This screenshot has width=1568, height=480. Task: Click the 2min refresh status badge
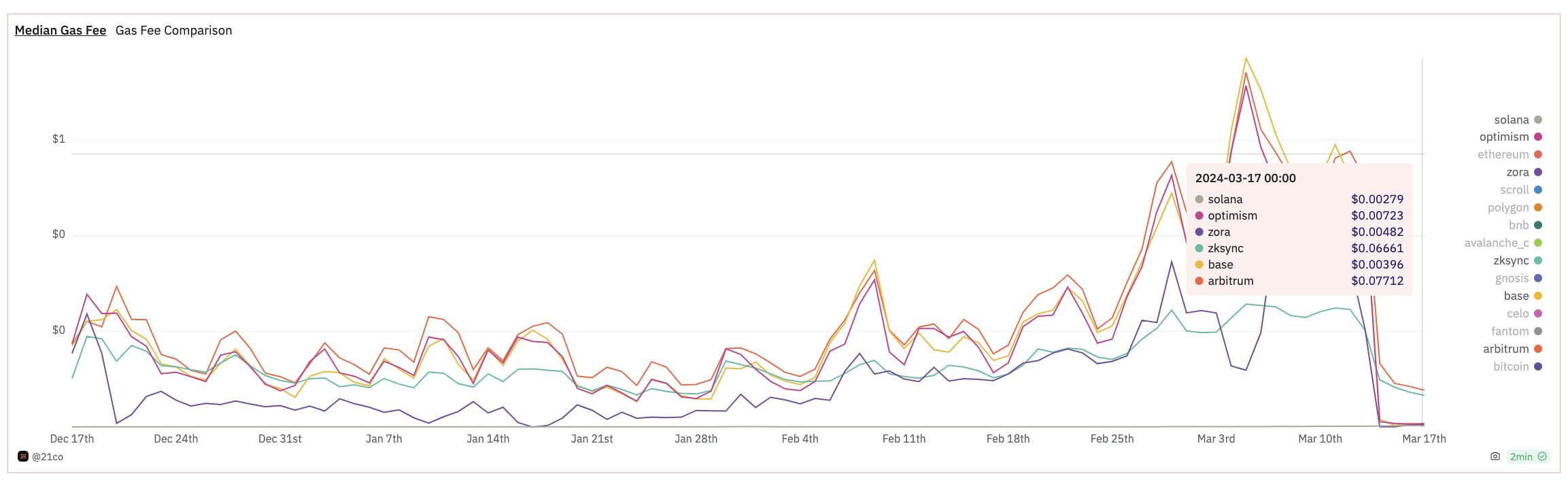[1528, 457]
